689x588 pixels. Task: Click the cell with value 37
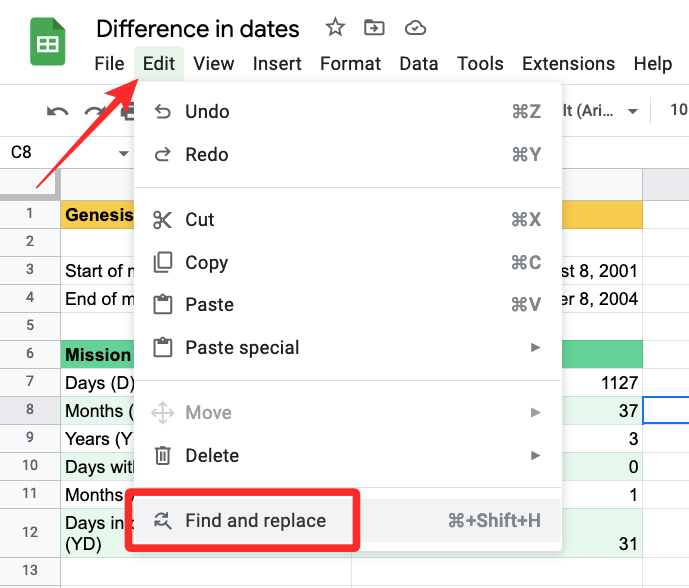[x=602, y=410]
